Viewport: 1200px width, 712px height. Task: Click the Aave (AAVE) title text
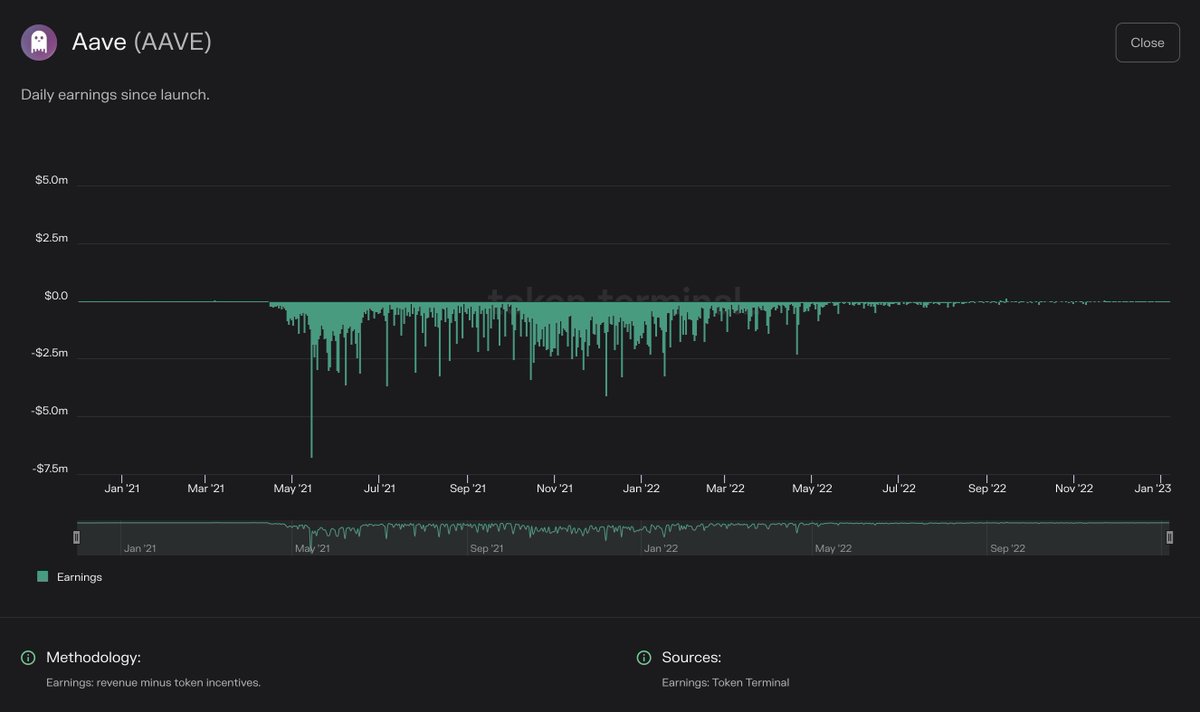point(141,42)
